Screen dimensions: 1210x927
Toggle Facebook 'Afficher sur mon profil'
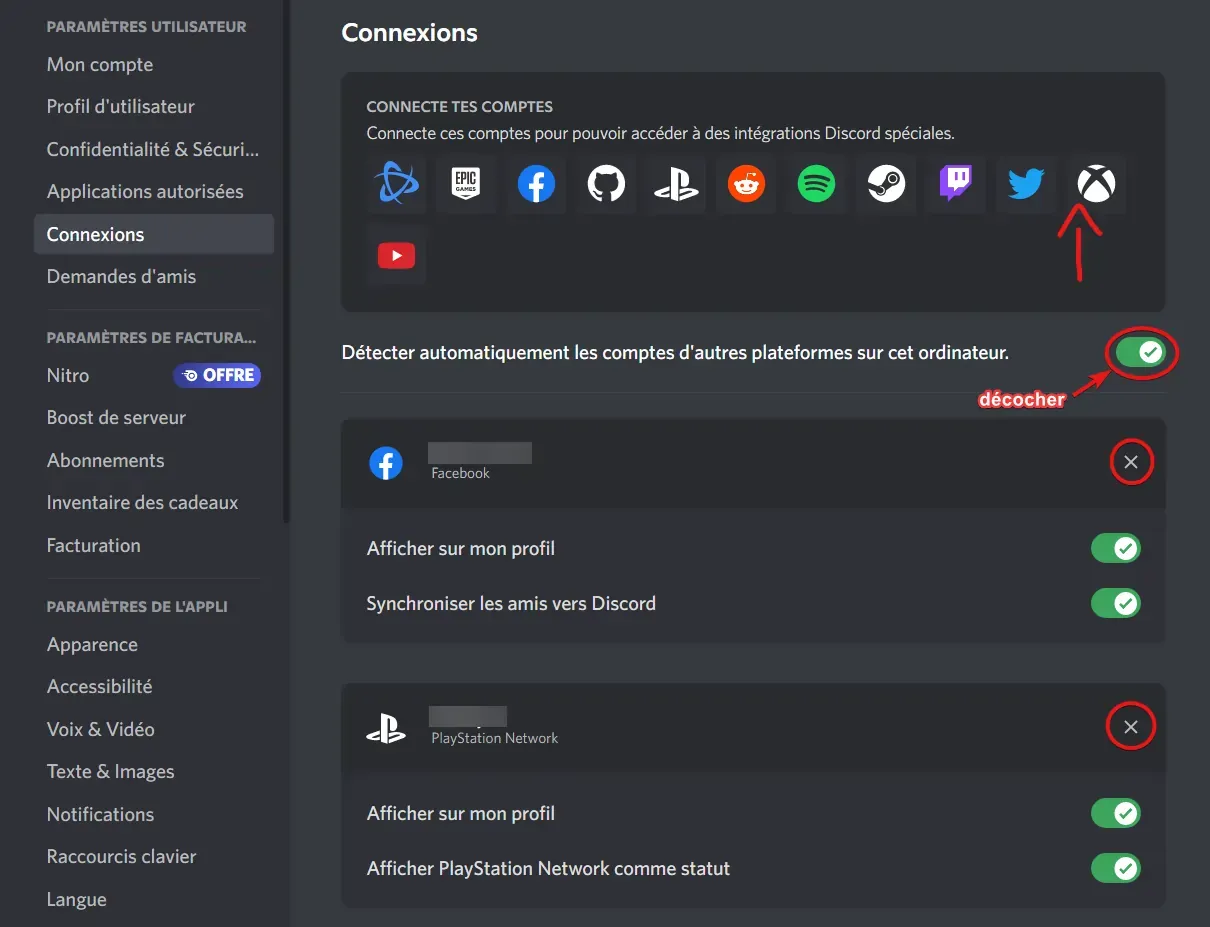(x=1115, y=548)
